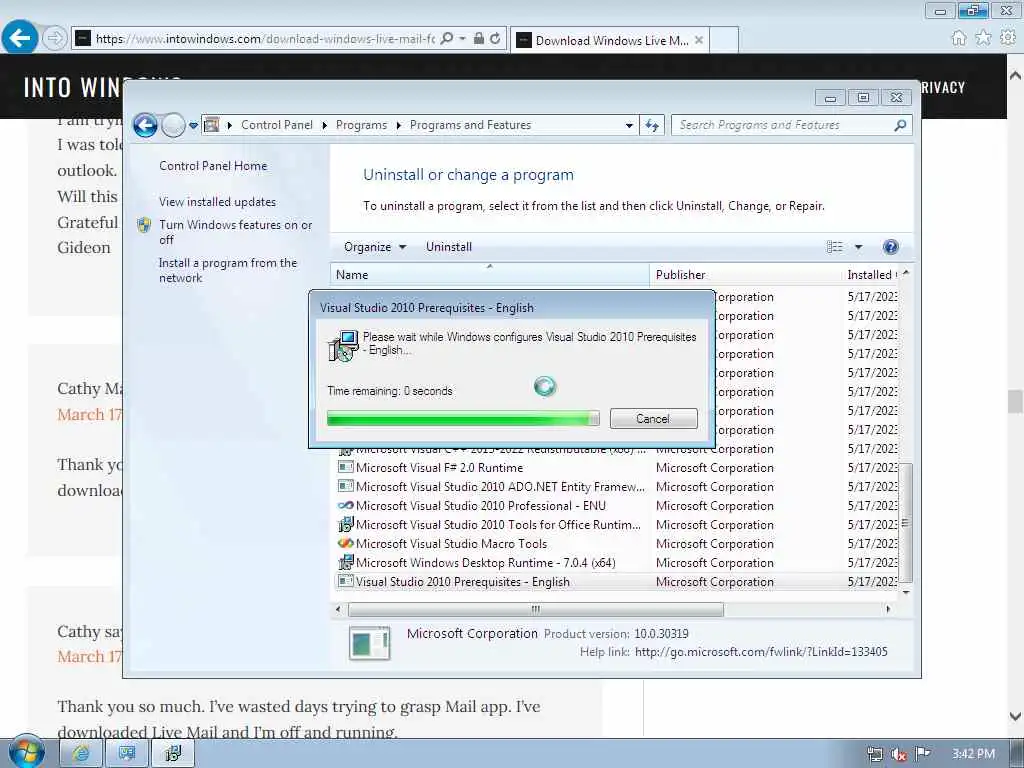Click the help link URL in details pane

click(x=761, y=652)
